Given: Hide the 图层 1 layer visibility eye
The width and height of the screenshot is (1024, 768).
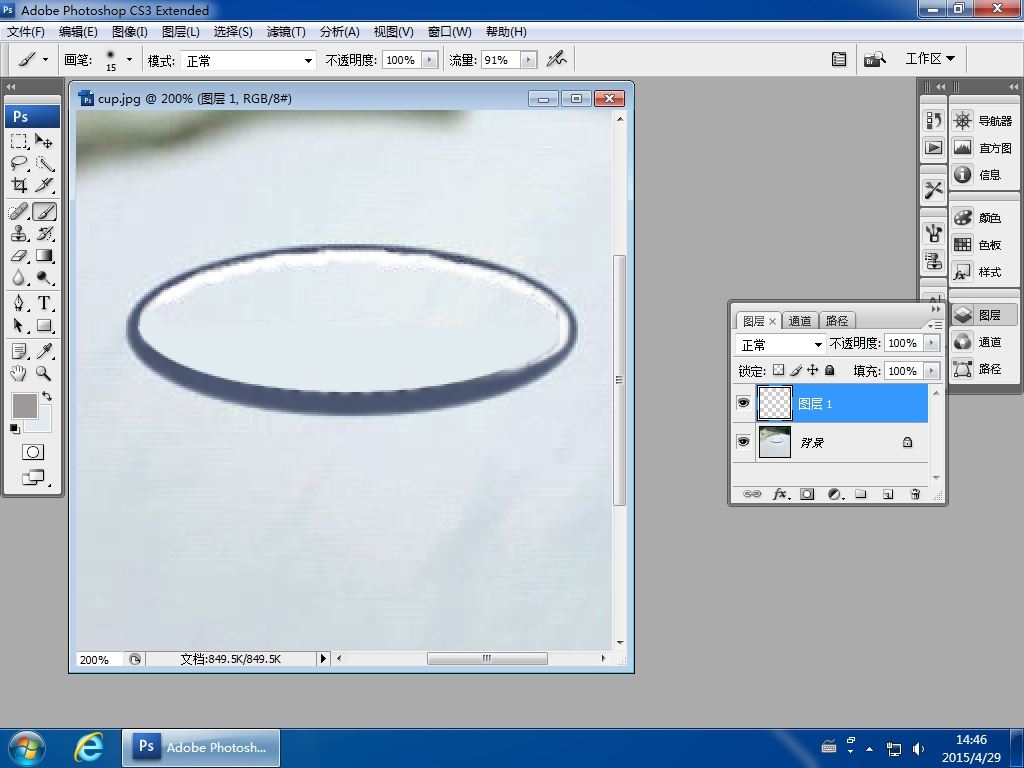Looking at the screenshot, I should click(743, 403).
